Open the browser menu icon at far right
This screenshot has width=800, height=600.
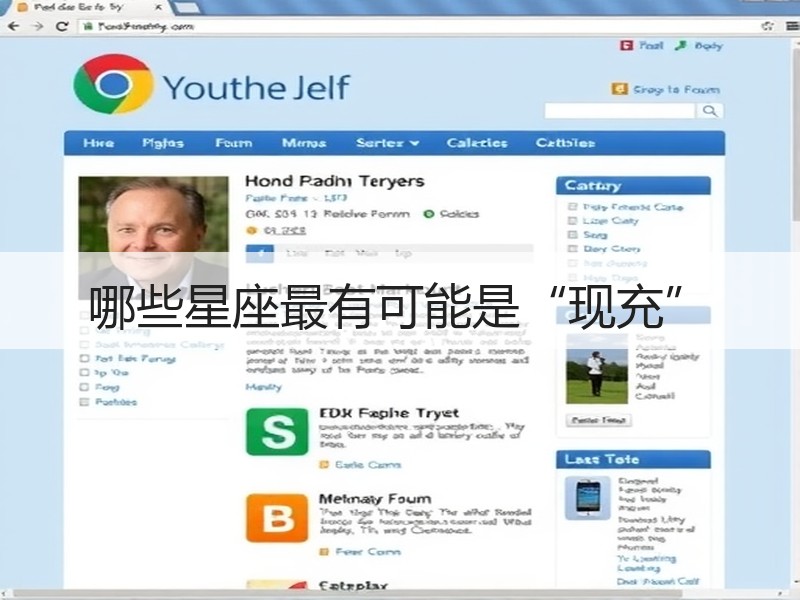click(792, 26)
